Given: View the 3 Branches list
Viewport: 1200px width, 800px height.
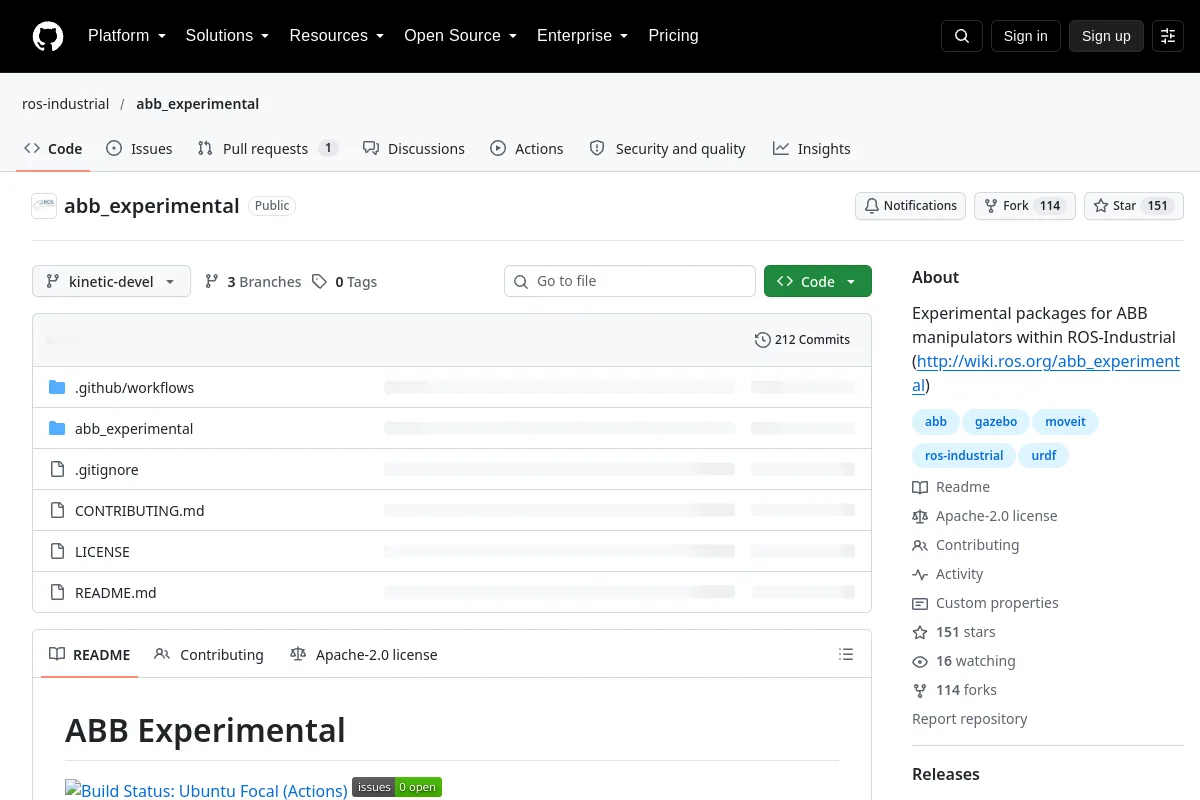Looking at the screenshot, I should (x=253, y=282).
